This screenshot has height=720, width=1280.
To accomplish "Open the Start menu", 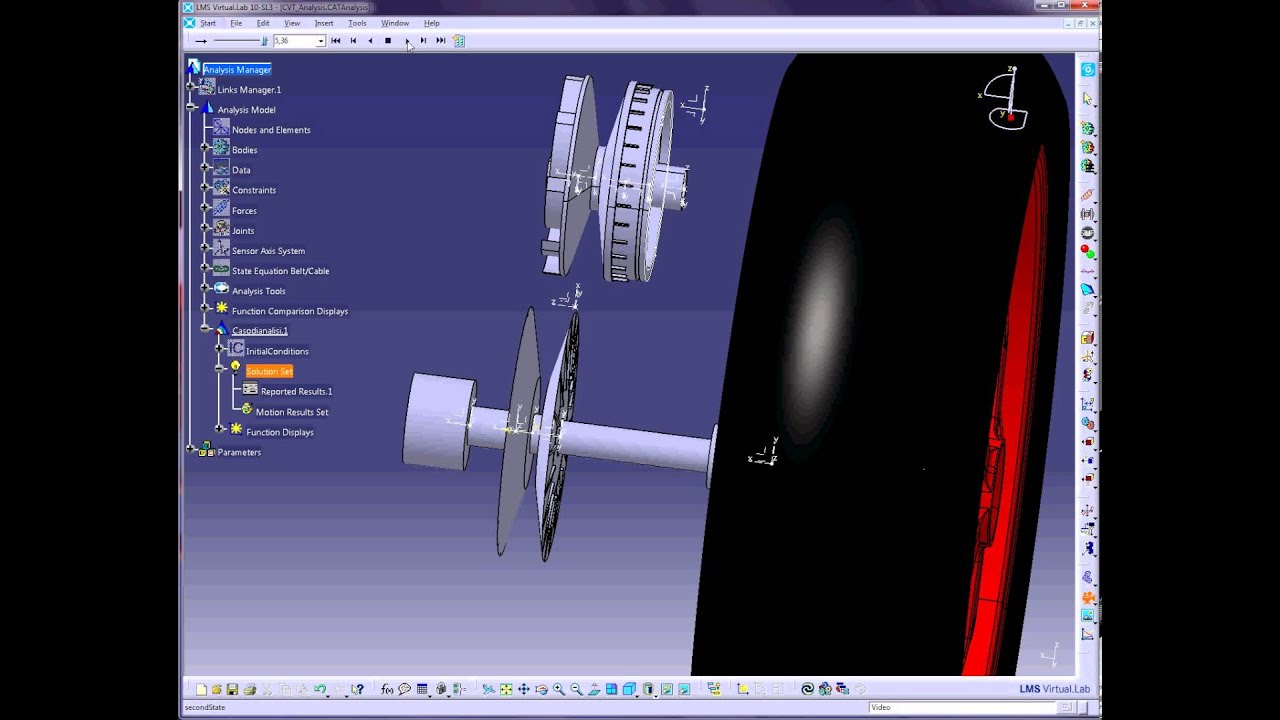I will 207,23.
